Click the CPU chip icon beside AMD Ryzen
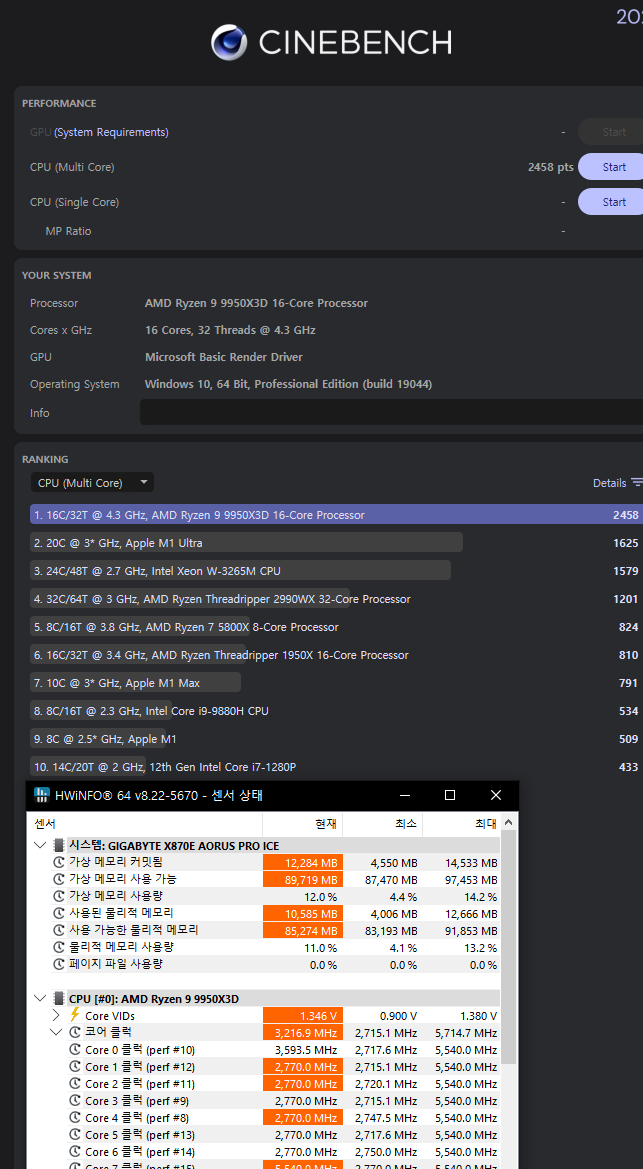The width and height of the screenshot is (643, 1169). click(58, 999)
